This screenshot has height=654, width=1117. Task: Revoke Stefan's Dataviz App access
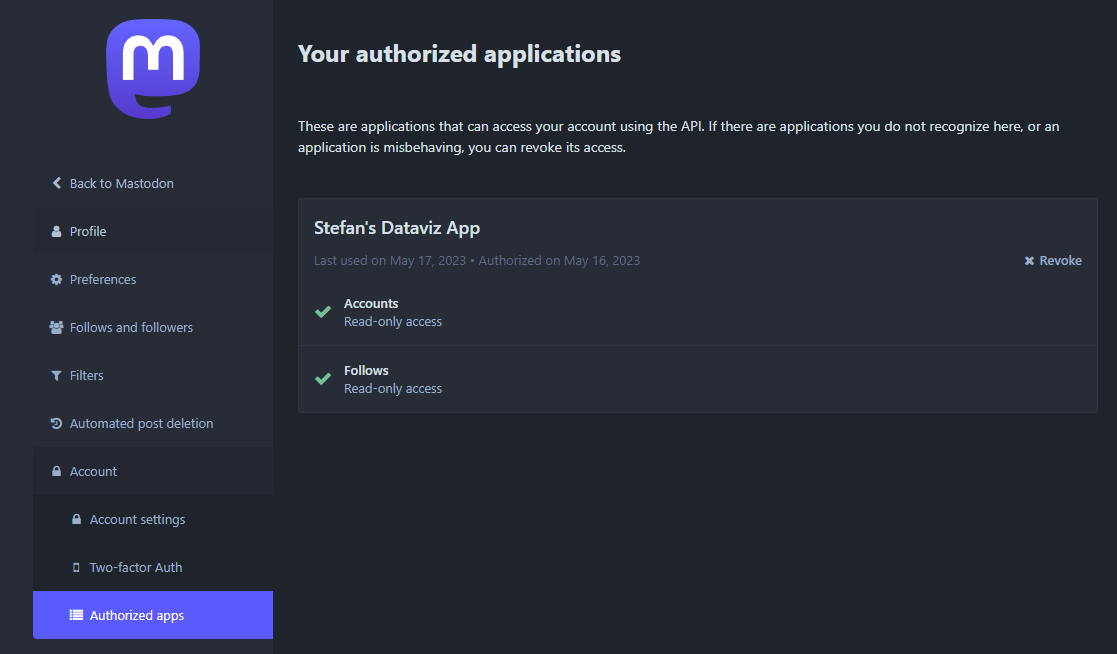pyautogui.click(x=1053, y=261)
